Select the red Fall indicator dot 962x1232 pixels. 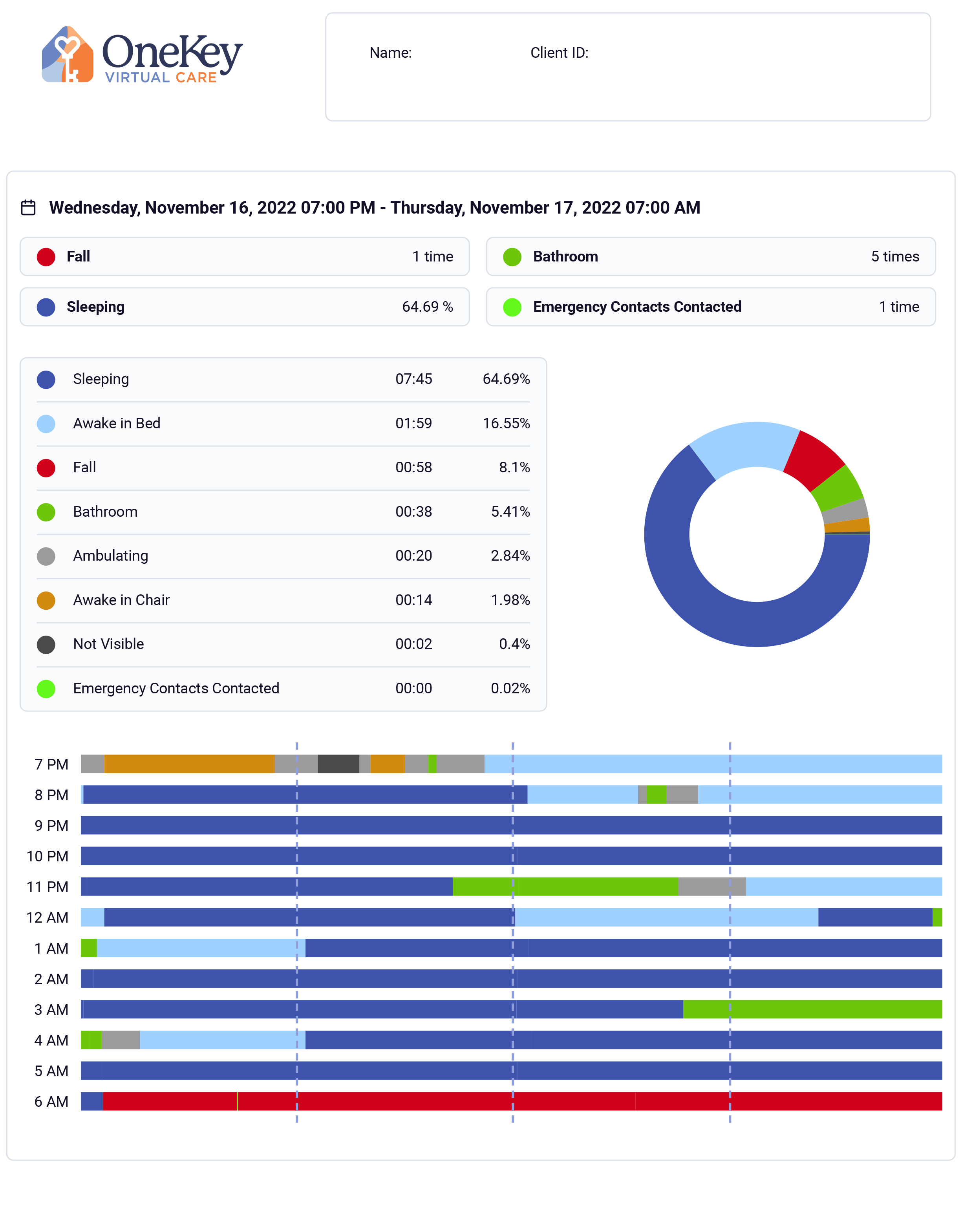click(46, 256)
